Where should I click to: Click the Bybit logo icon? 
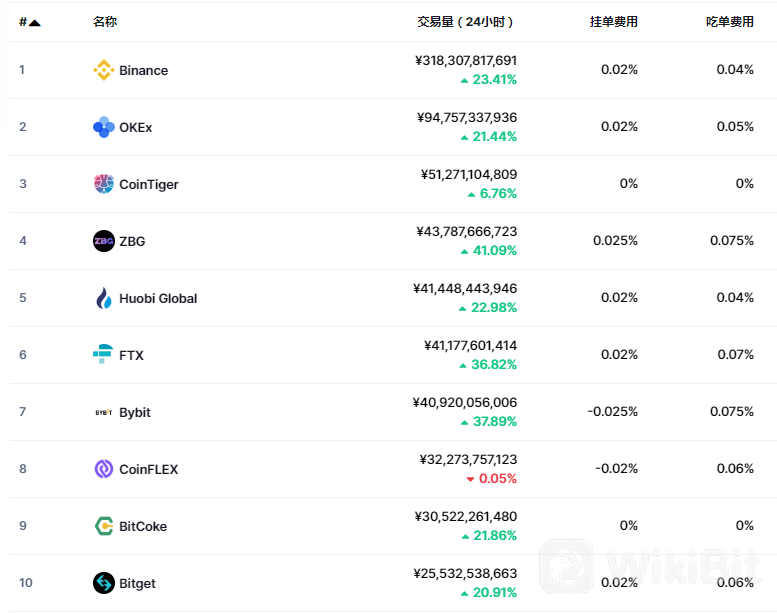[x=104, y=412]
